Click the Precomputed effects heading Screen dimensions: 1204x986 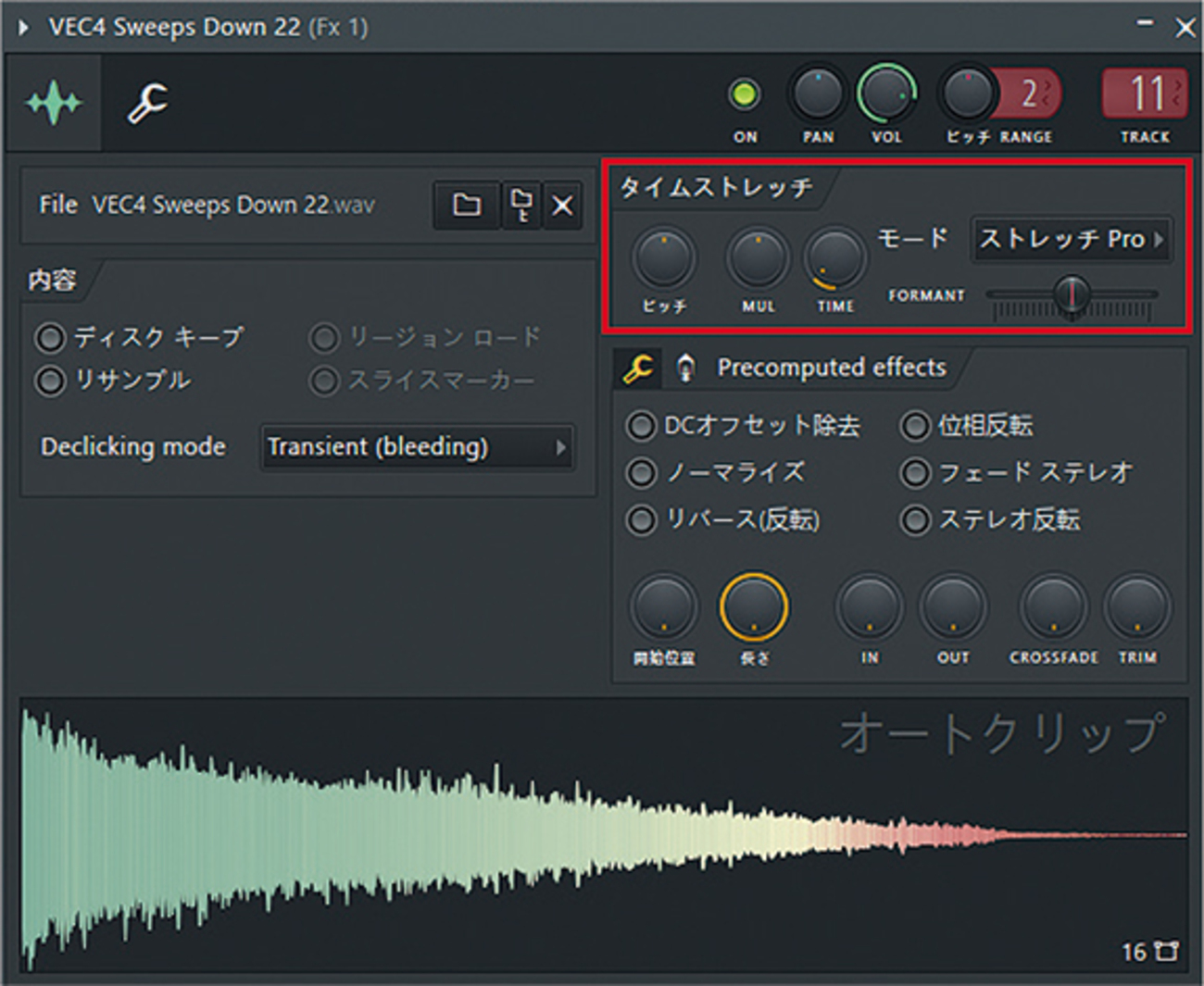[832, 368]
